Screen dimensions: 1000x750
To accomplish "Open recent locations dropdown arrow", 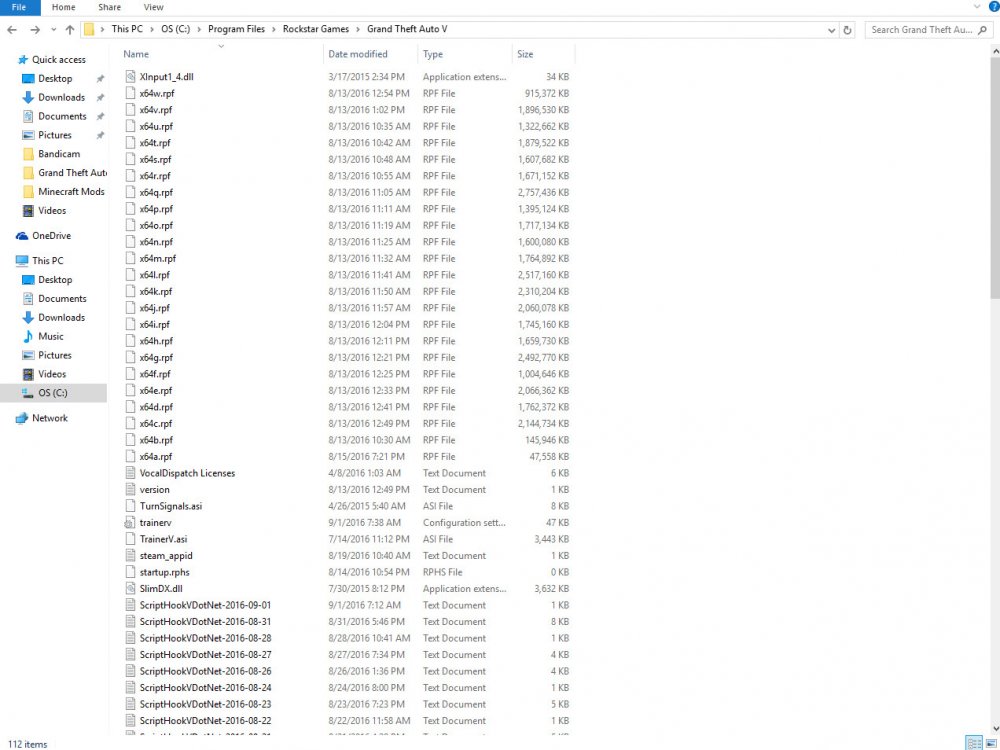I will tap(54, 29).
